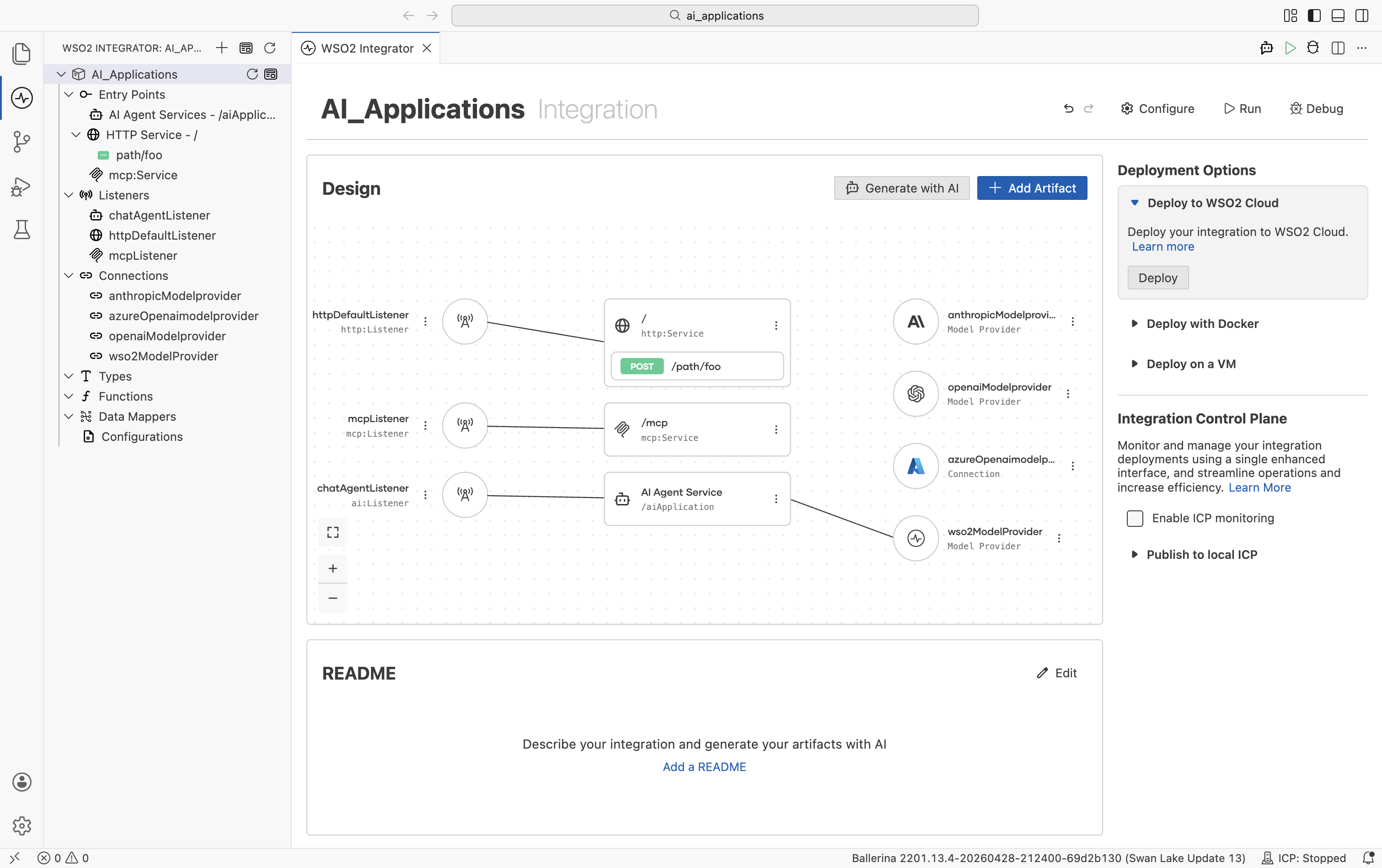Open the Testing flask view

pos(22,230)
